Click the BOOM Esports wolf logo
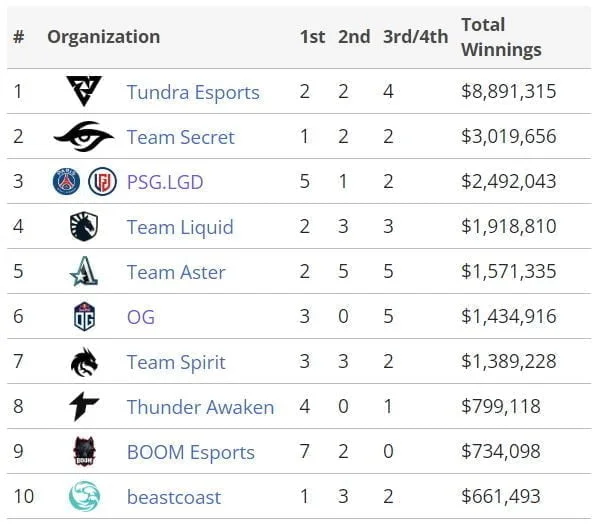599x526 pixels. tap(84, 451)
